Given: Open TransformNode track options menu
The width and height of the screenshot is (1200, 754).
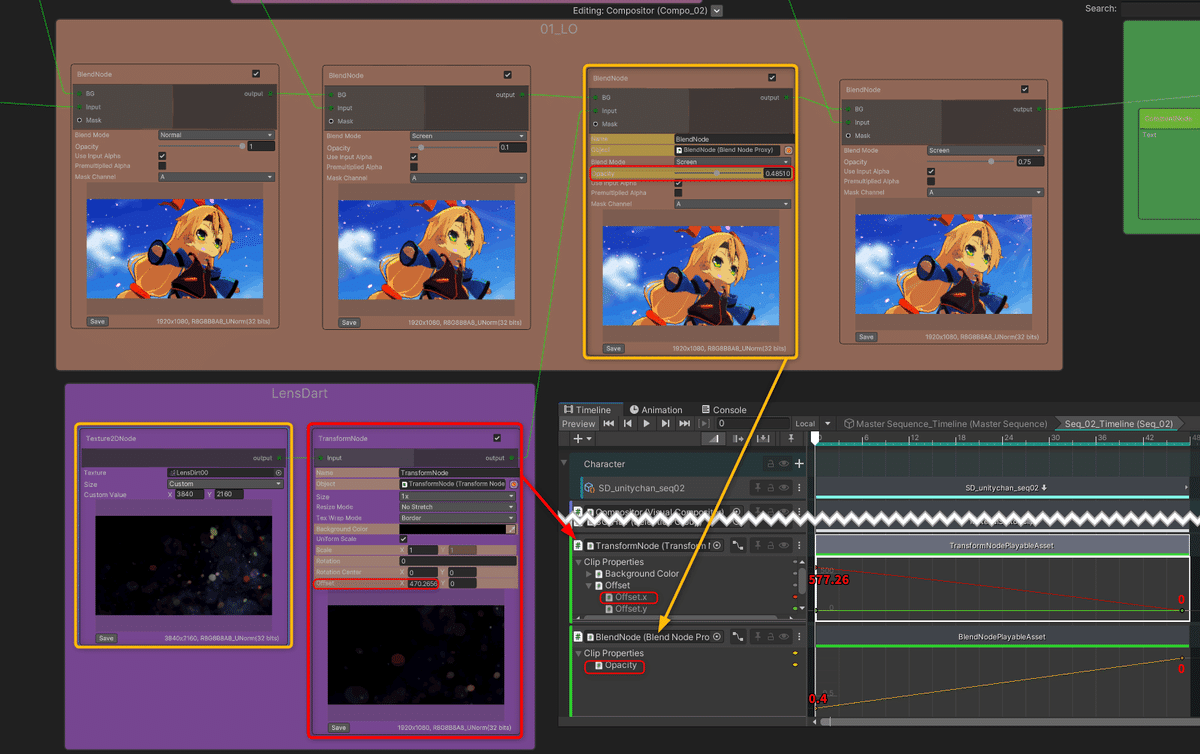Looking at the screenshot, I should click(x=800, y=545).
